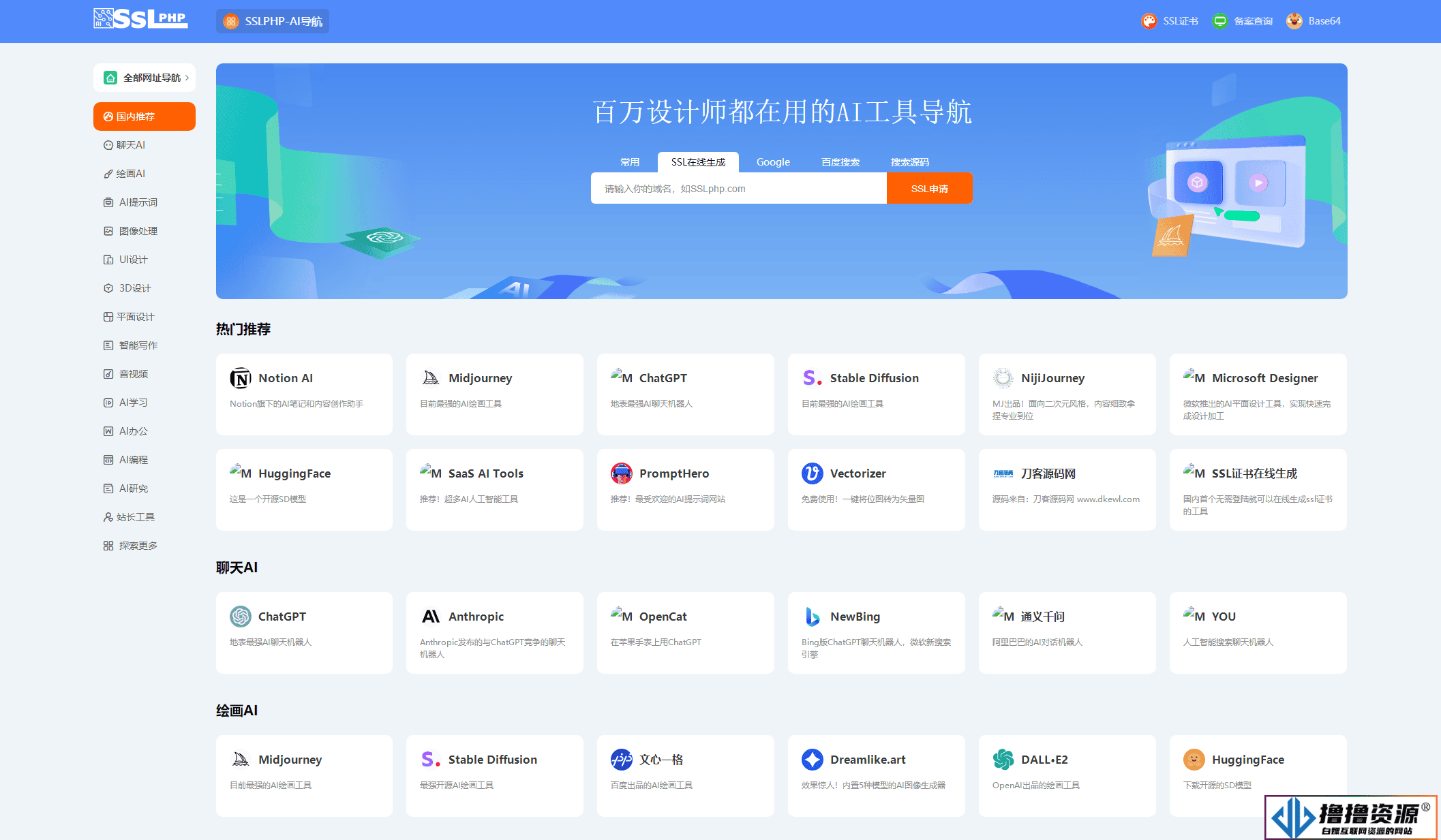1441x840 pixels.
Task: Select 国内推荐 in the sidebar
Action: [145, 116]
